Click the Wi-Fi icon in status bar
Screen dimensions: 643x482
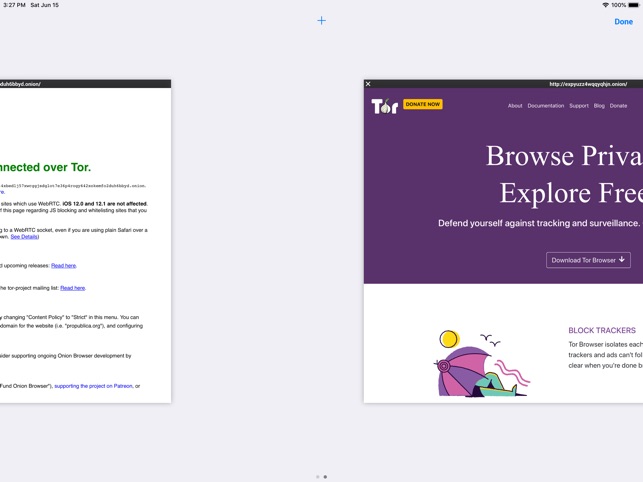[605, 5]
